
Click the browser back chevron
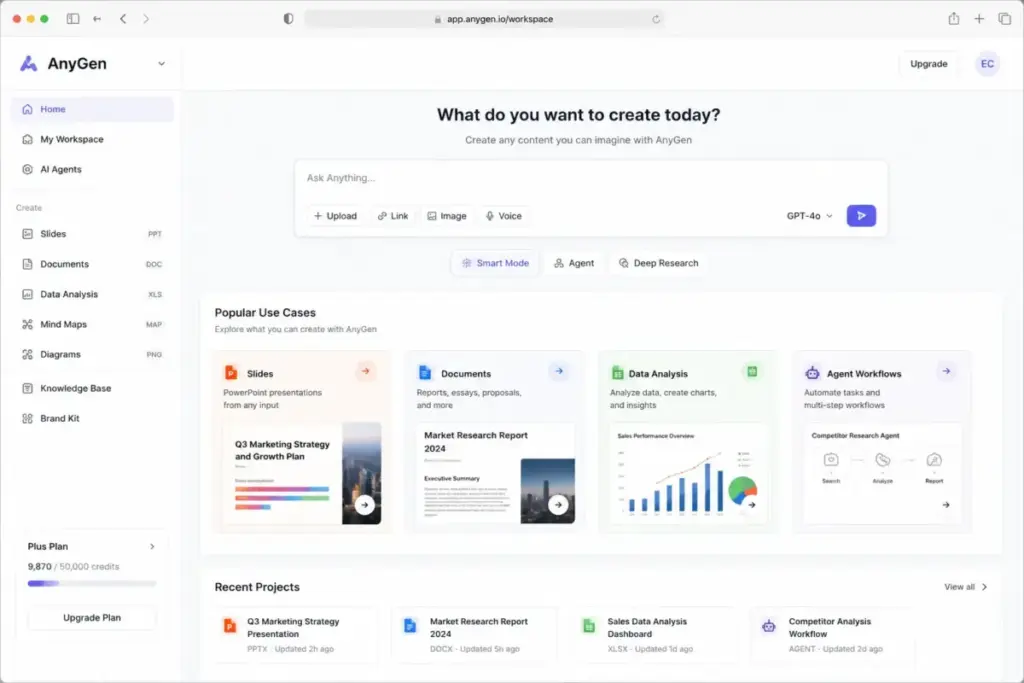point(123,19)
